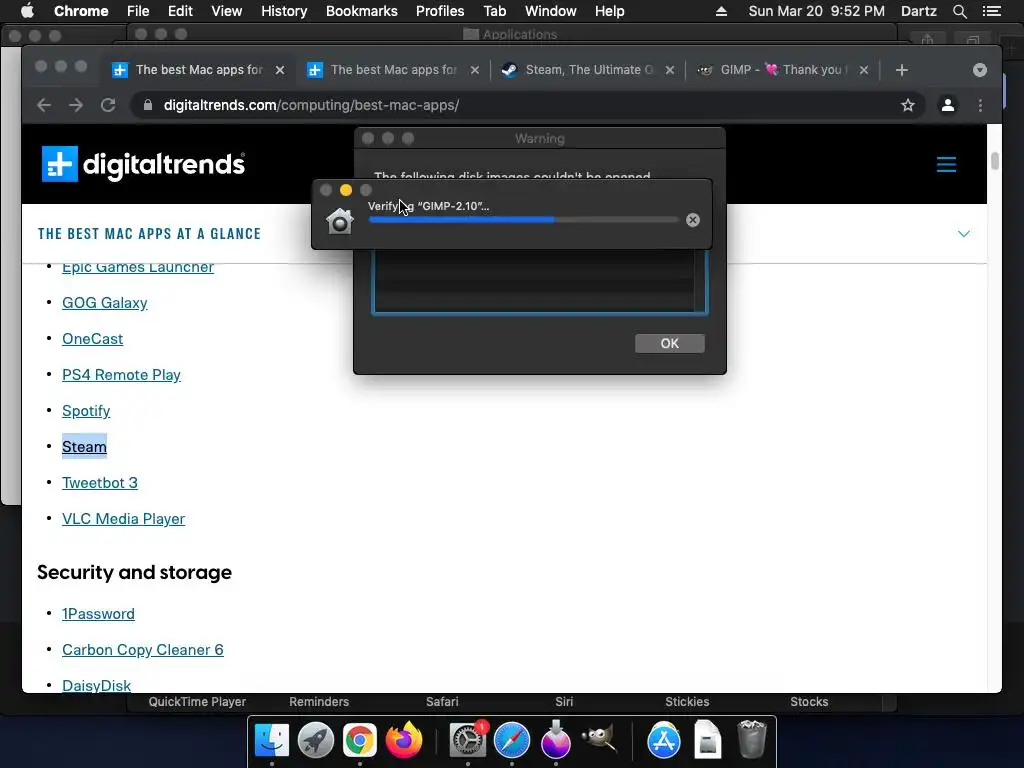Click the padlock site info icon
Viewport: 1024px width, 768px height.
click(x=148, y=105)
